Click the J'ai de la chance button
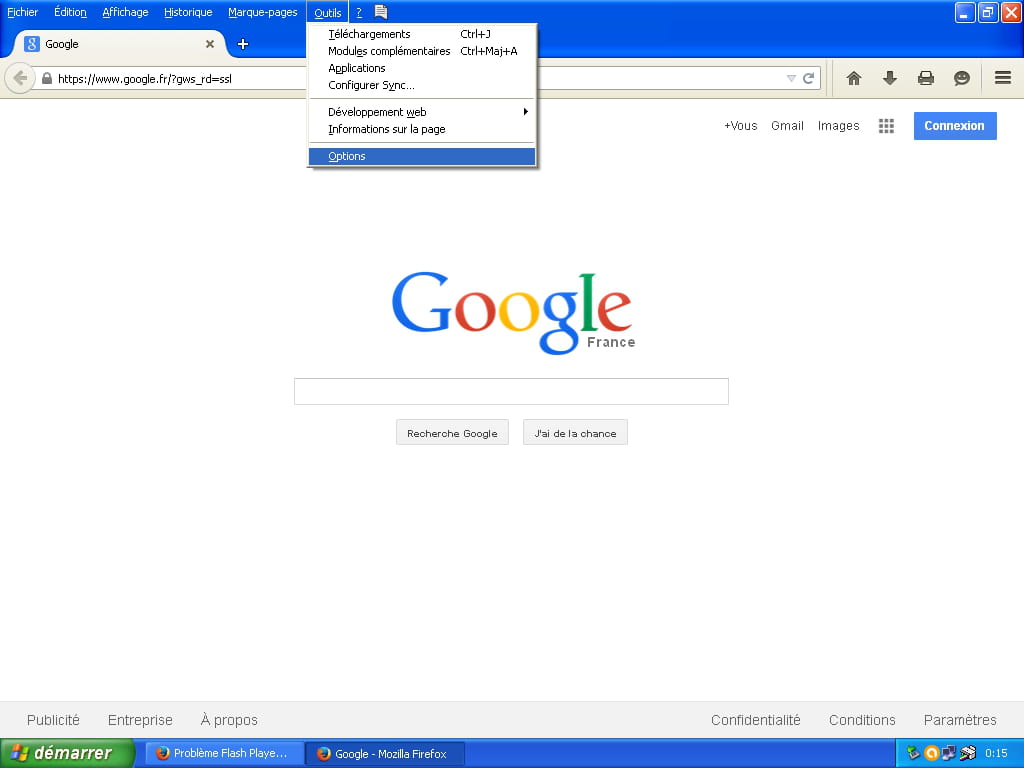This screenshot has width=1024, height=768. [x=575, y=433]
